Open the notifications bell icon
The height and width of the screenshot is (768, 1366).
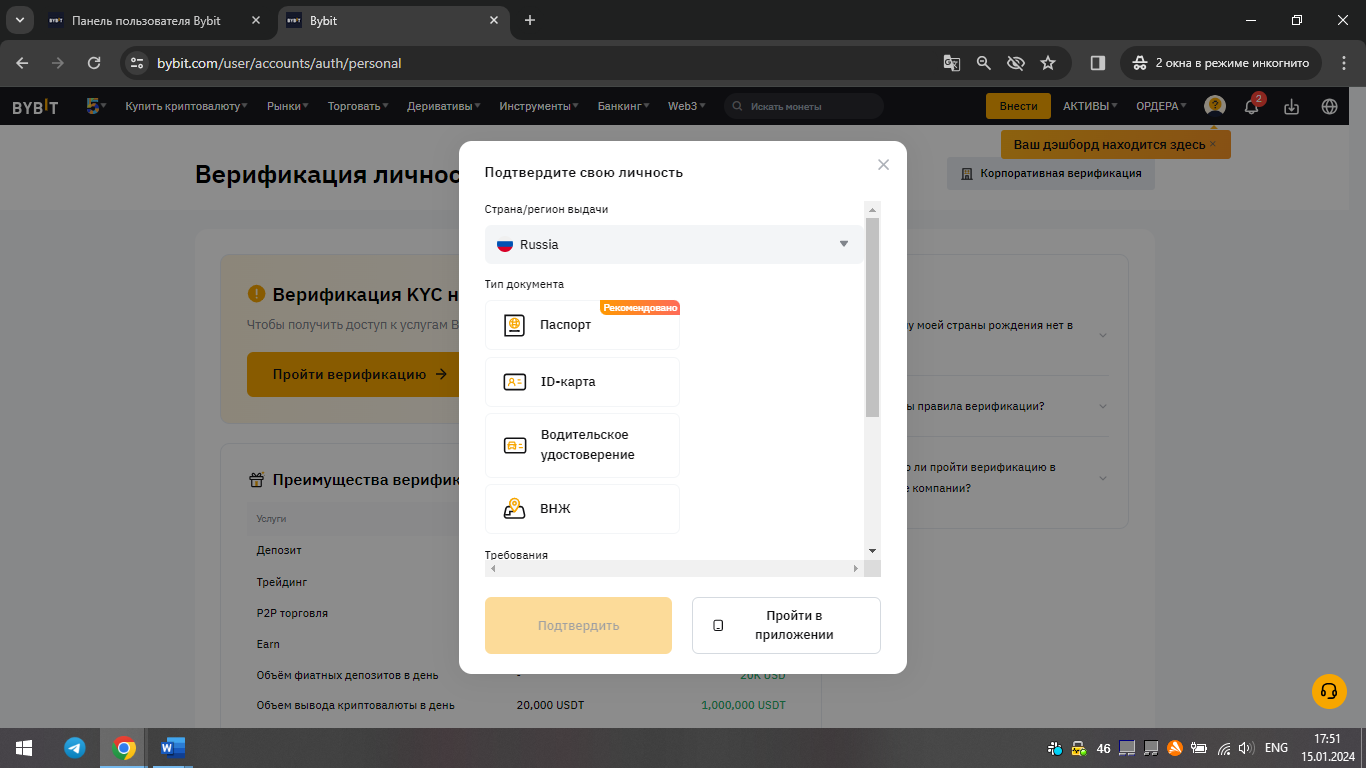(1251, 106)
